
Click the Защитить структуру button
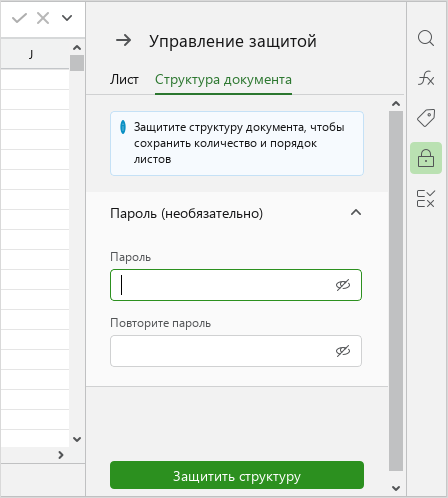(x=237, y=475)
